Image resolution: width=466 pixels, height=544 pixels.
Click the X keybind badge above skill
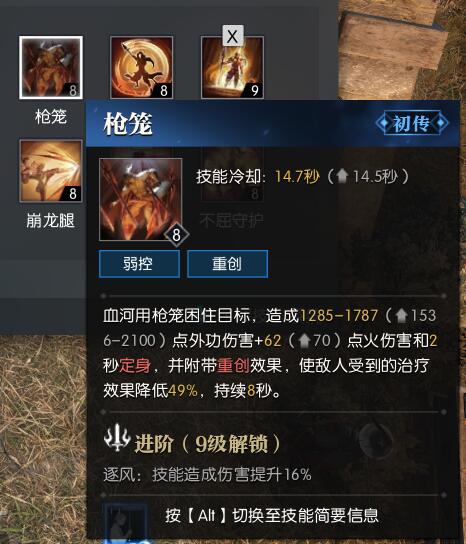pos(233,36)
